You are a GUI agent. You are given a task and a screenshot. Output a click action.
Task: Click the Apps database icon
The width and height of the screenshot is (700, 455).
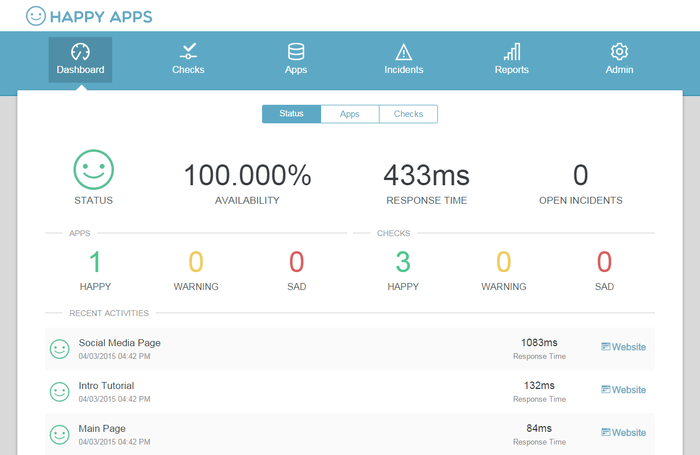click(x=296, y=52)
